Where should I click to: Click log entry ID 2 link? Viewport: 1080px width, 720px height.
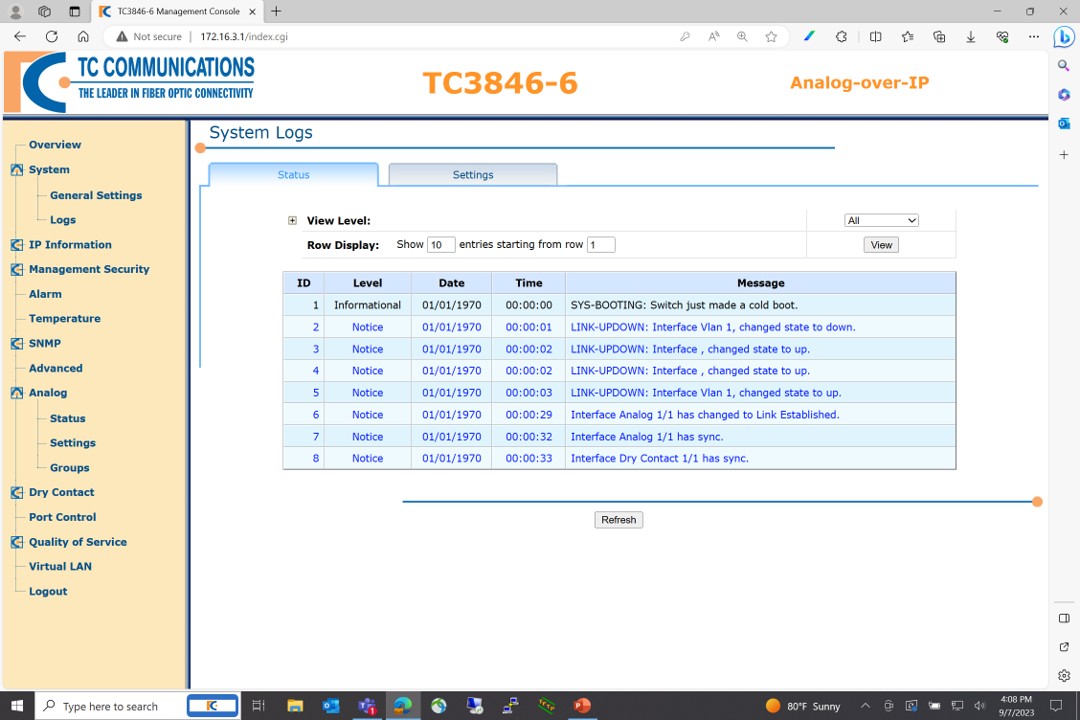315,327
